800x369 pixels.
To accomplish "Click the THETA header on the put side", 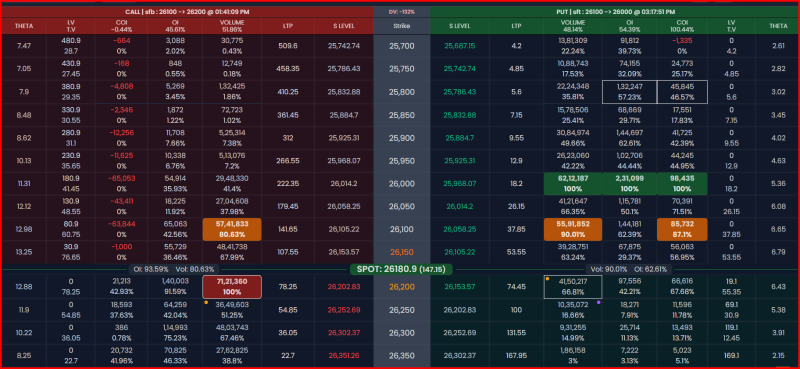I will click(x=778, y=26).
